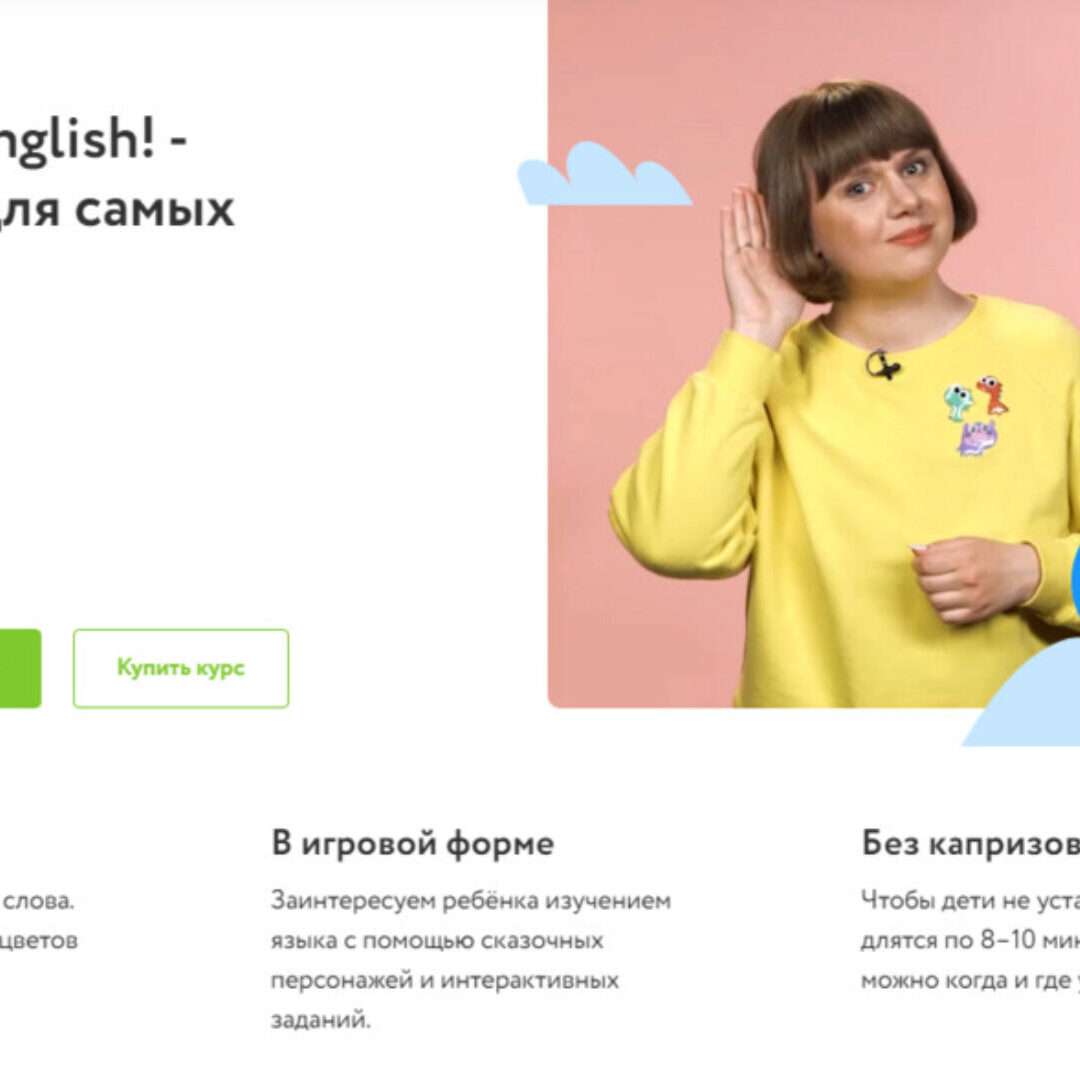Click the headline words "для самых"
This screenshot has width=1080, height=1080.
coord(117,209)
